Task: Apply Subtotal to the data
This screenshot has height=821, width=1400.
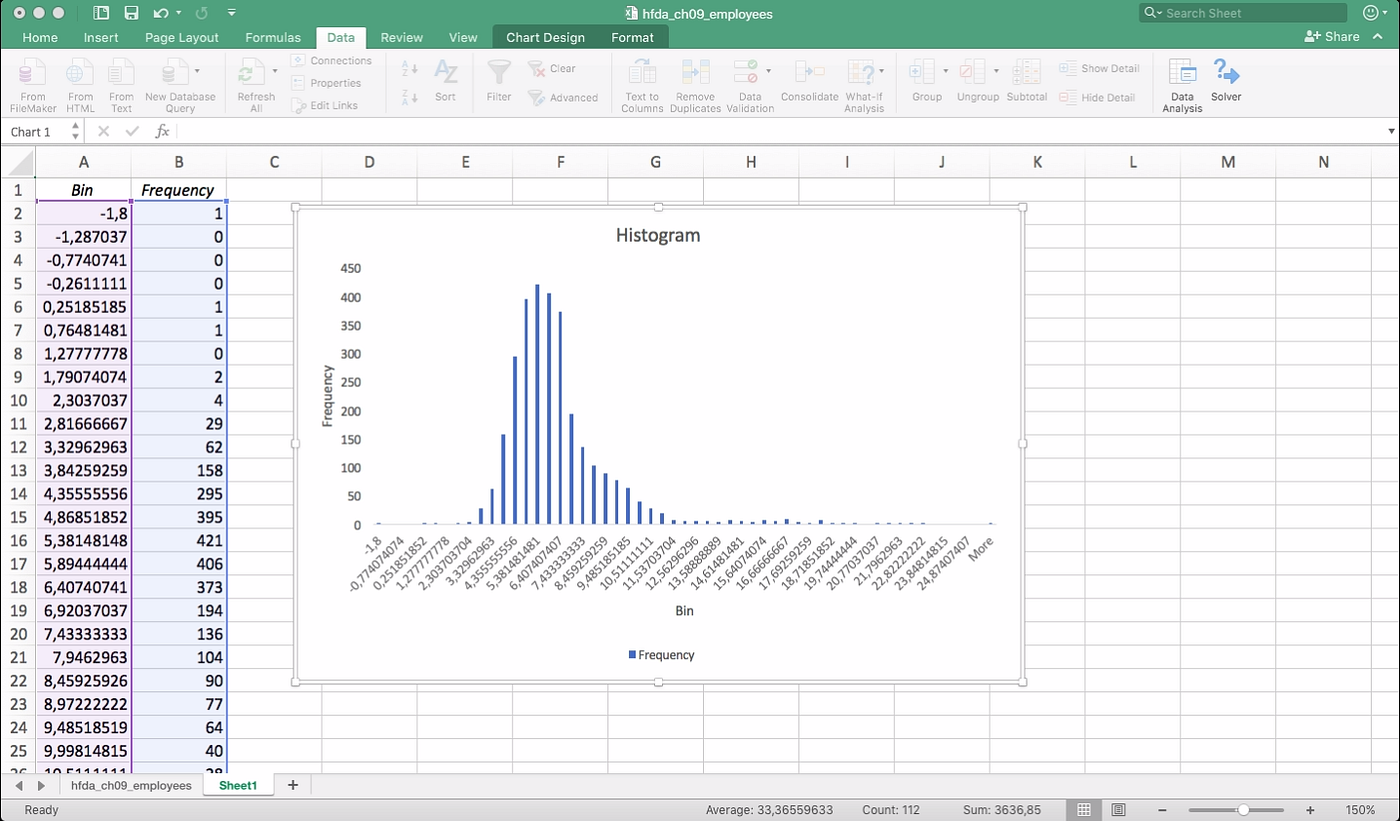Action: pyautogui.click(x=1026, y=80)
